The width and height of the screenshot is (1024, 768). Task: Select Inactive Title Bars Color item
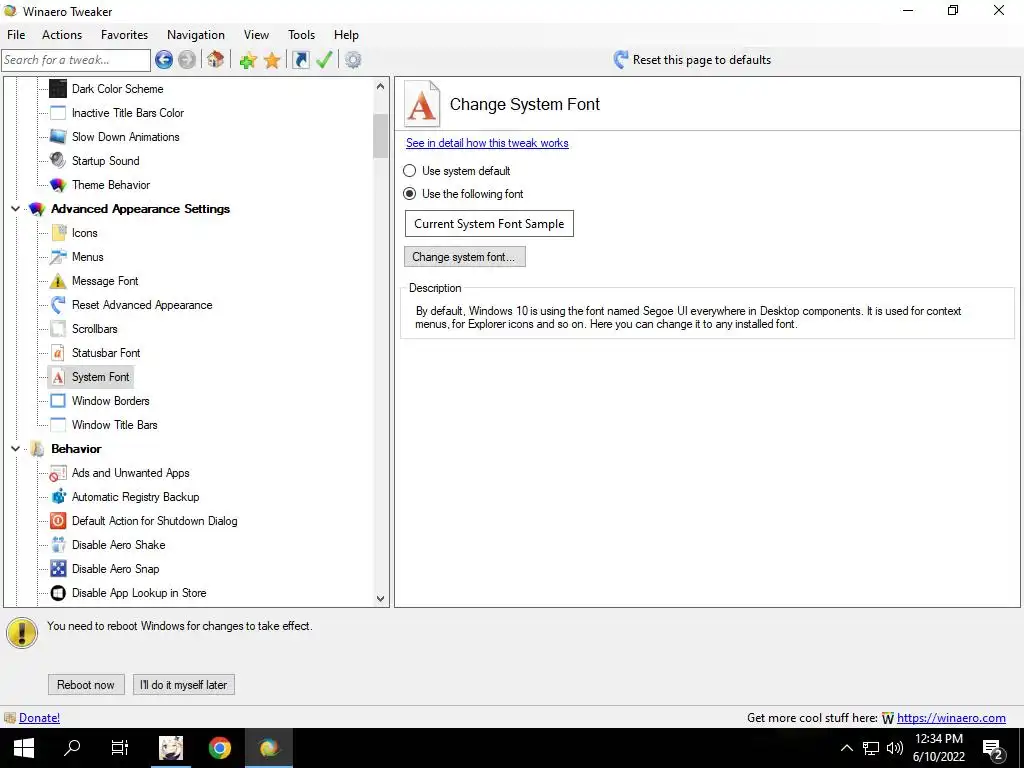pos(128,113)
